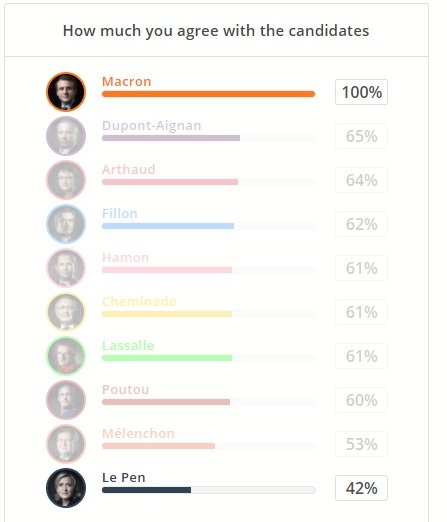This screenshot has width=447, height=522.
Task: Click Le Pen's dark agreement bar
Action: click(x=146, y=490)
